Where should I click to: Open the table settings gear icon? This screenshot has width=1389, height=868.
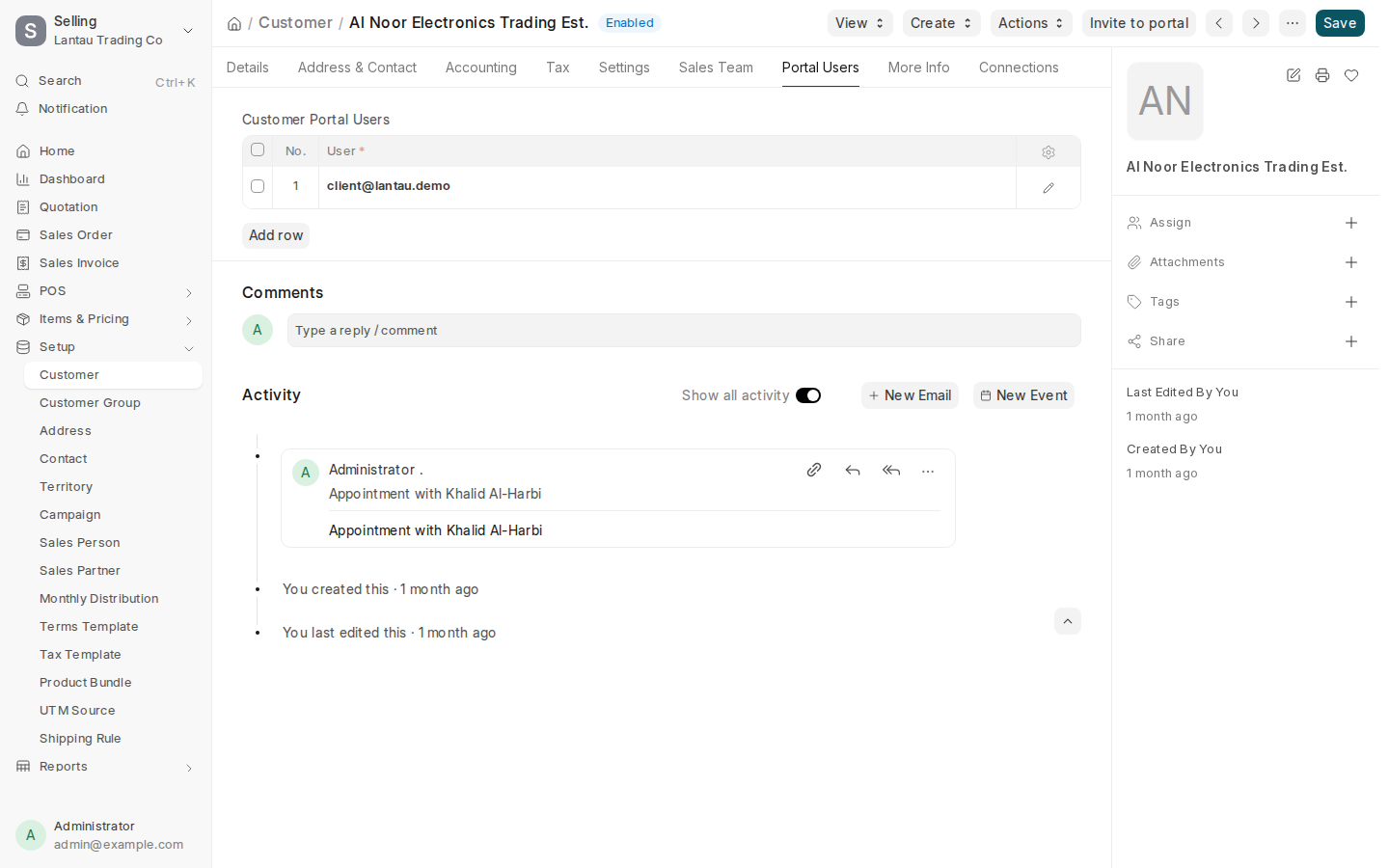(1049, 152)
